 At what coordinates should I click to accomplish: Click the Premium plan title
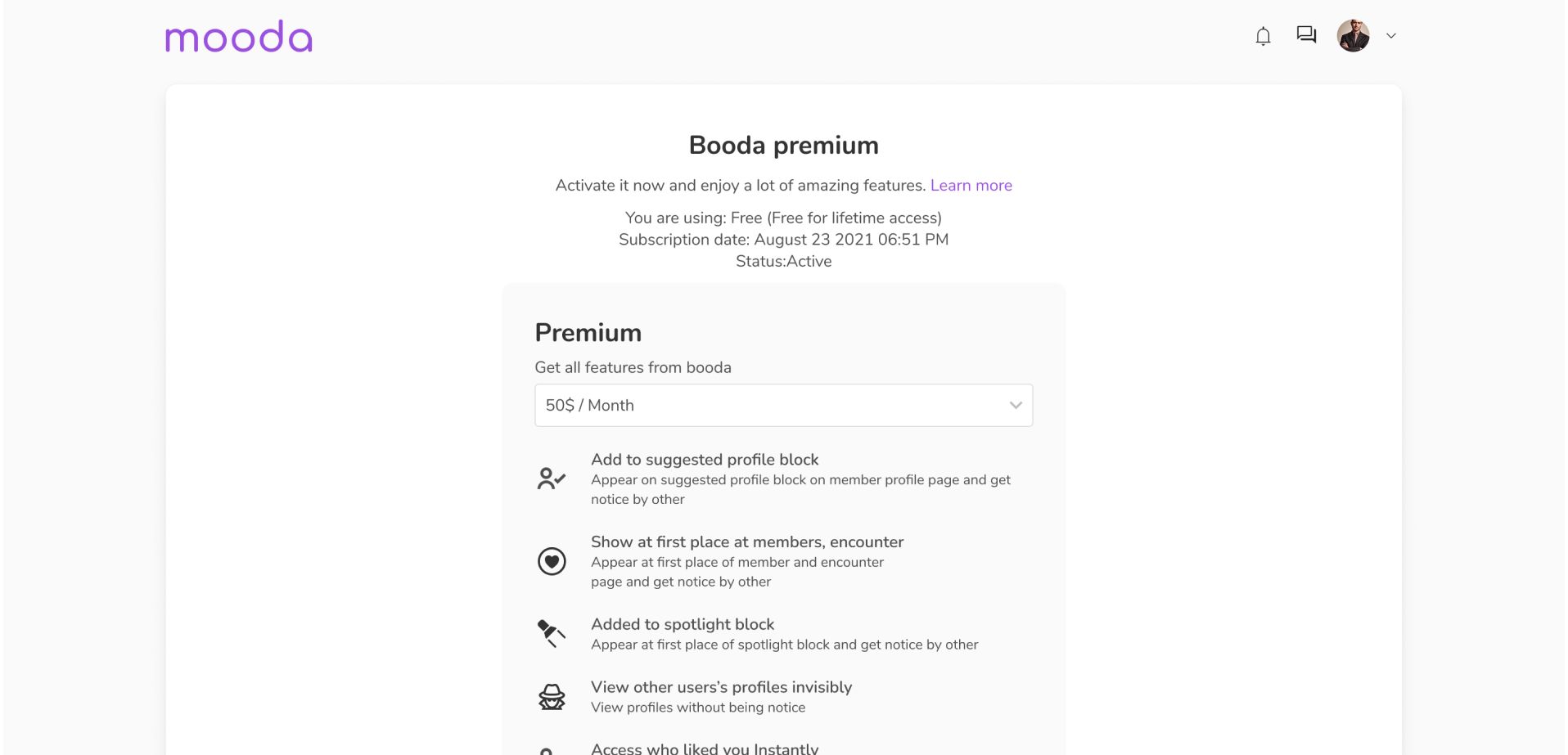tap(588, 333)
